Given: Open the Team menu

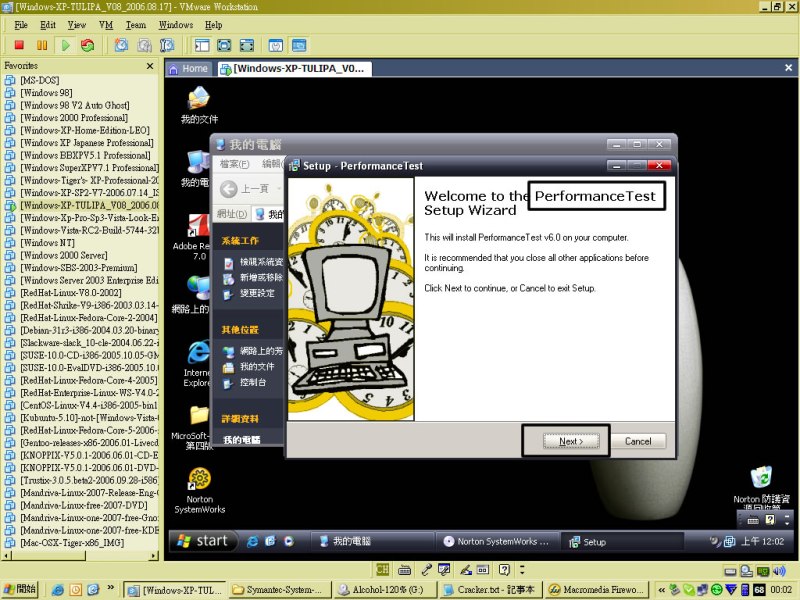Looking at the screenshot, I should pos(135,25).
